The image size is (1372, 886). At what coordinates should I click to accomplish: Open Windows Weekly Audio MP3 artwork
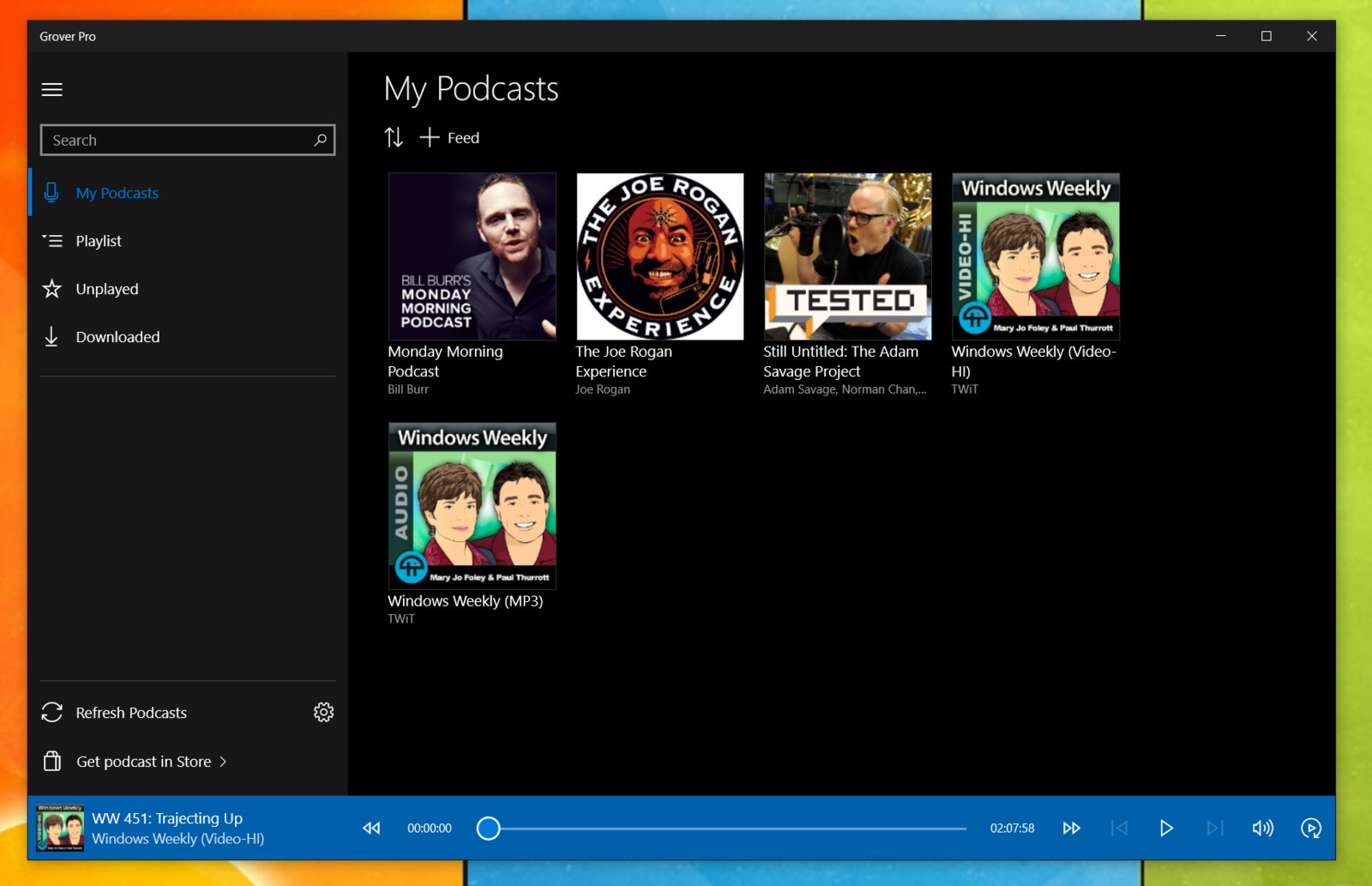pyautogui.click(x=472, y=506)
